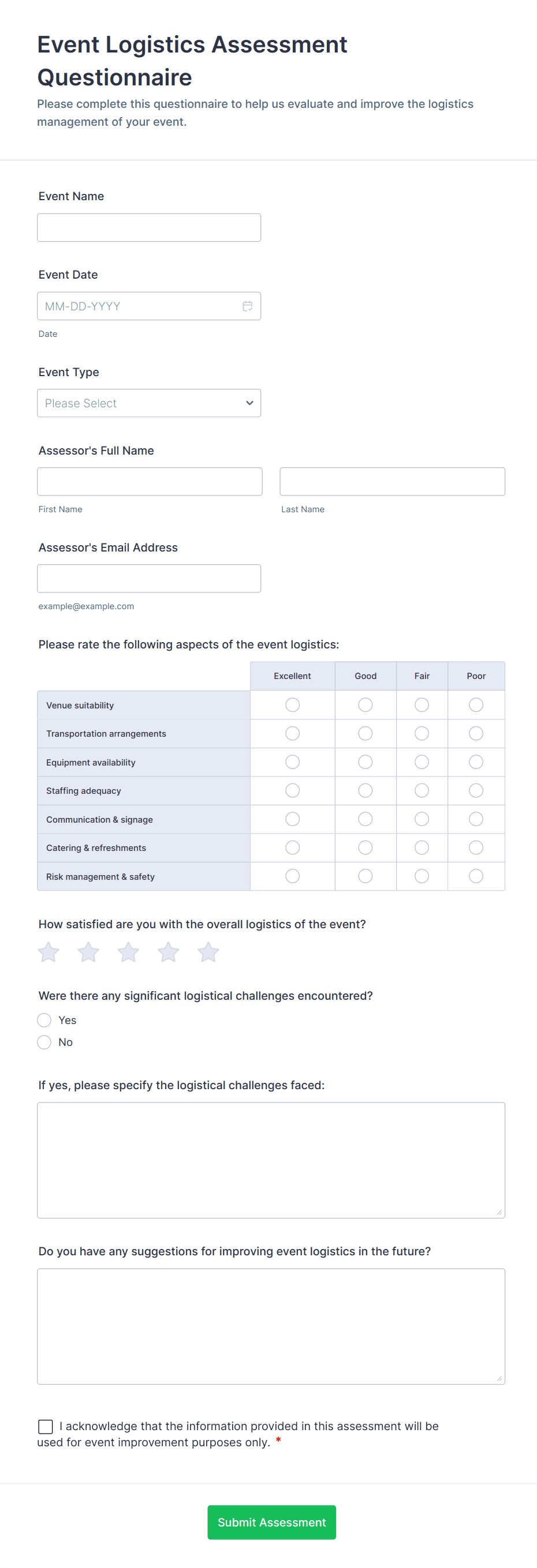
Task: Click resize handle of suggestions textarea
Action: pos(499,1379)
